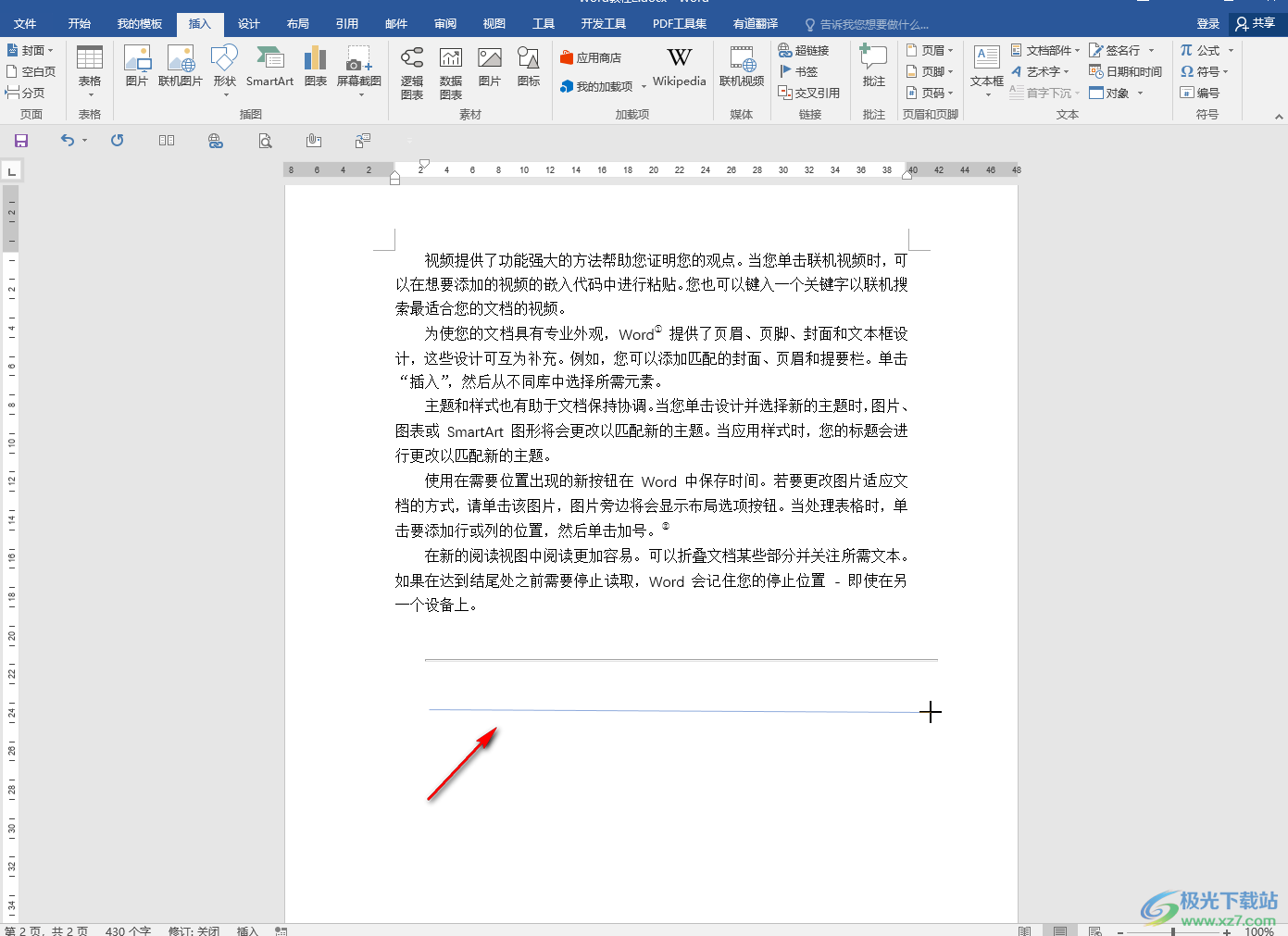The height and width of the screenshot is (936, 1288).
Task: Open the 视图 view tab
Action: click(494, 24)
